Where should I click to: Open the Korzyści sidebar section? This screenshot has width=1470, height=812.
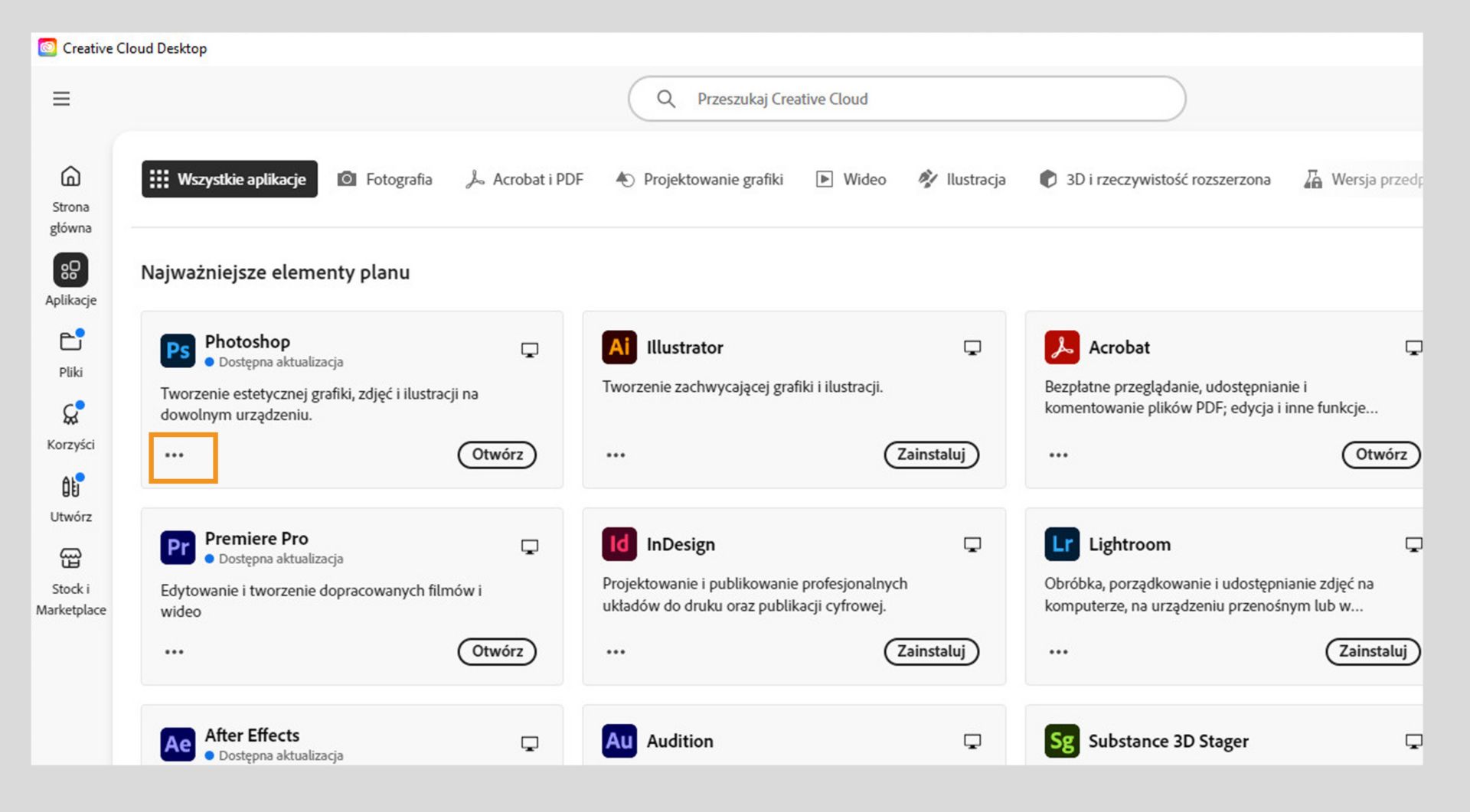[70, 425]
